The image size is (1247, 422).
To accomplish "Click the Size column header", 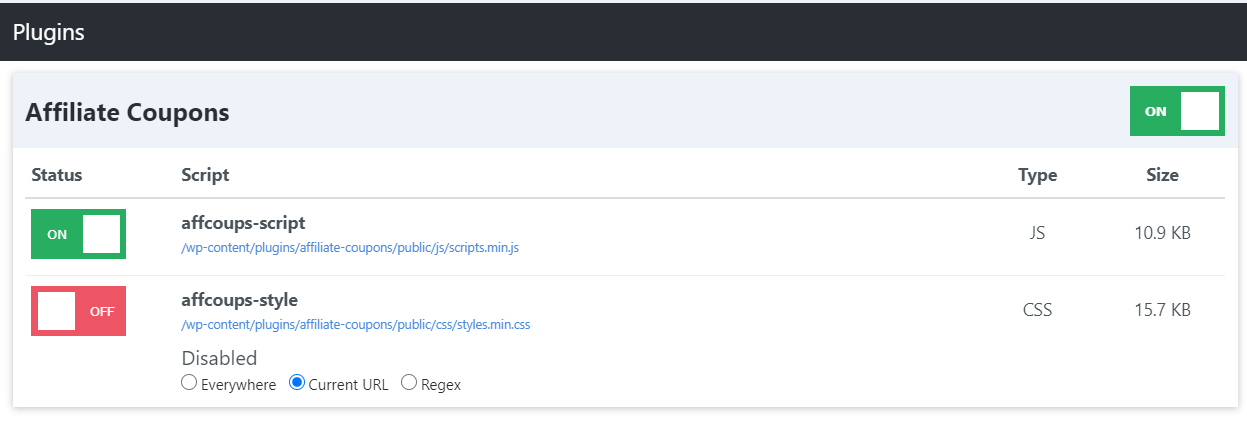I will (1162, 175).
